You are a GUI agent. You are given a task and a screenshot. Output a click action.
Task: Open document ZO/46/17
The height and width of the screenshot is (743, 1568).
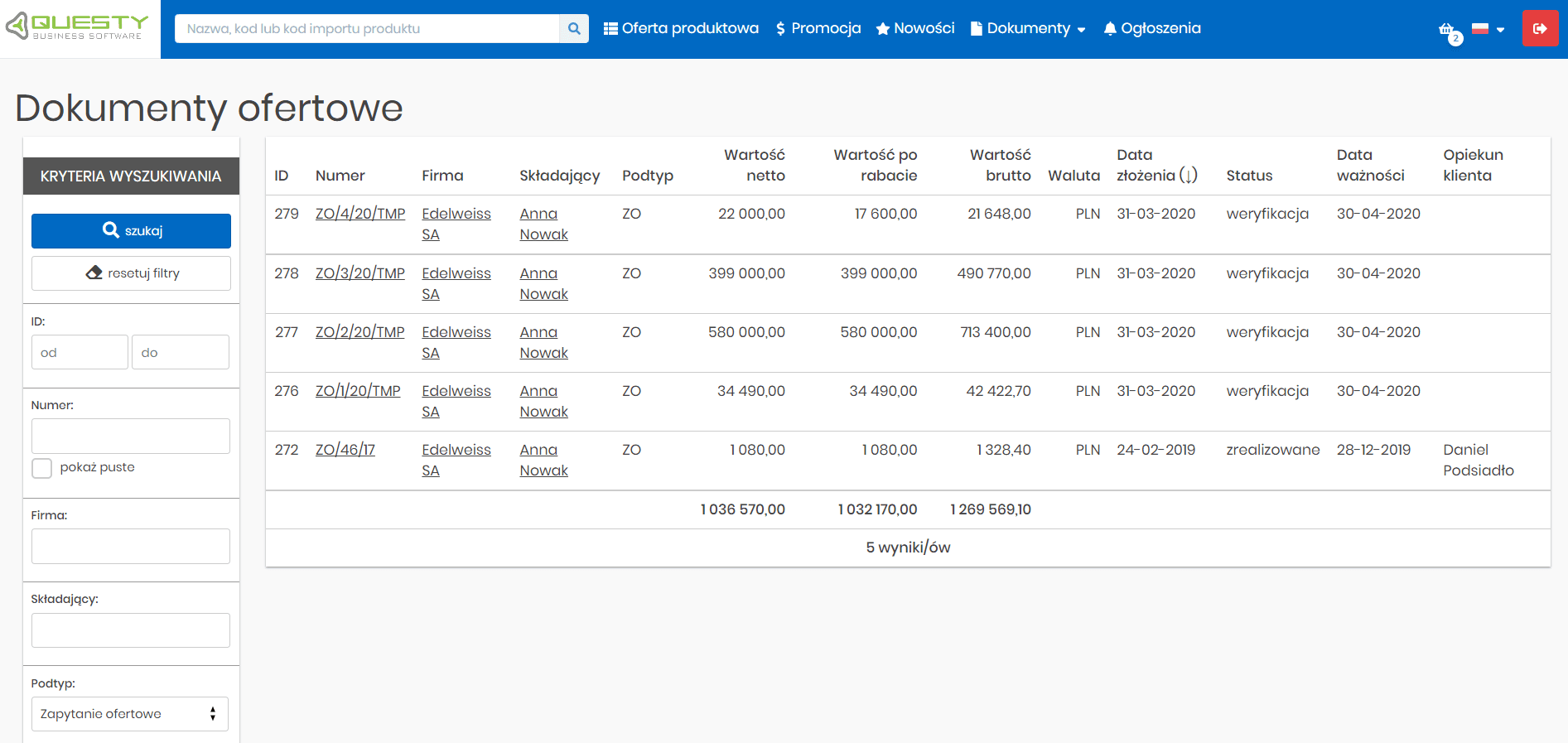(x=345, y=450)
